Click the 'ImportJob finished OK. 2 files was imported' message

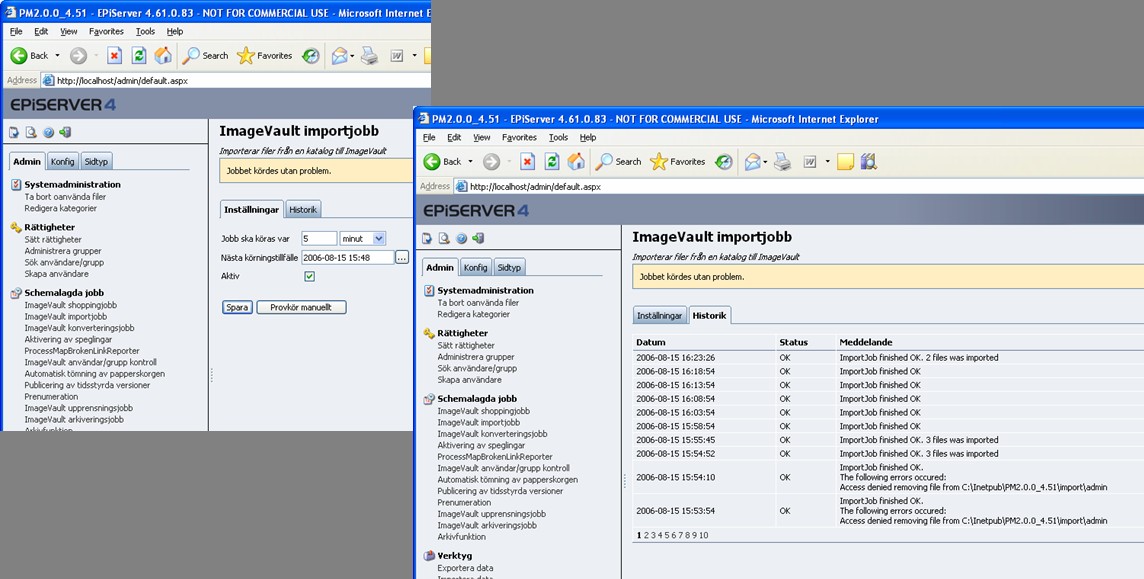pos(919,357)
